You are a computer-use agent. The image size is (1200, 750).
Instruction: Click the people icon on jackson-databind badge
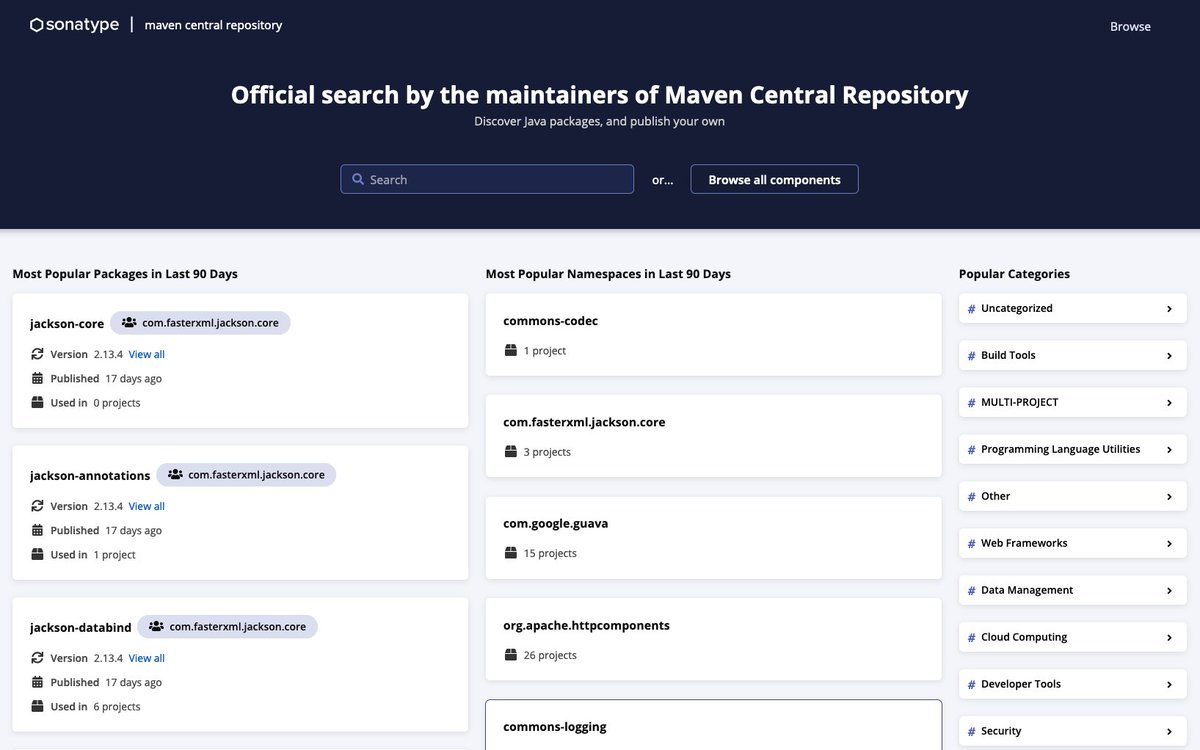coord(156,627)
